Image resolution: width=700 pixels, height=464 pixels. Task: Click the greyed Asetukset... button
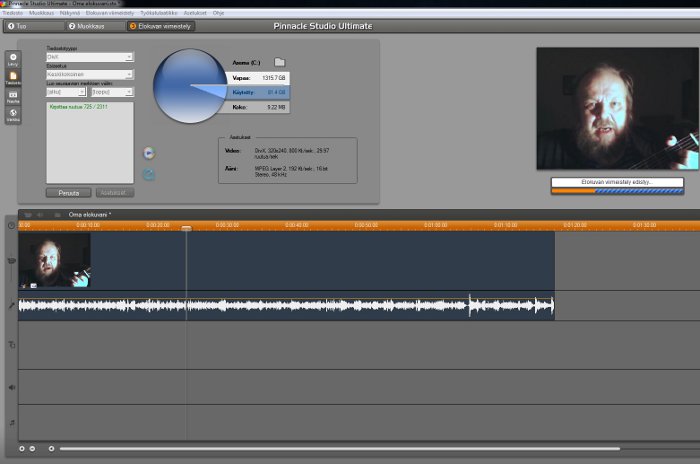pyautogui.click(x=115, y=193)
